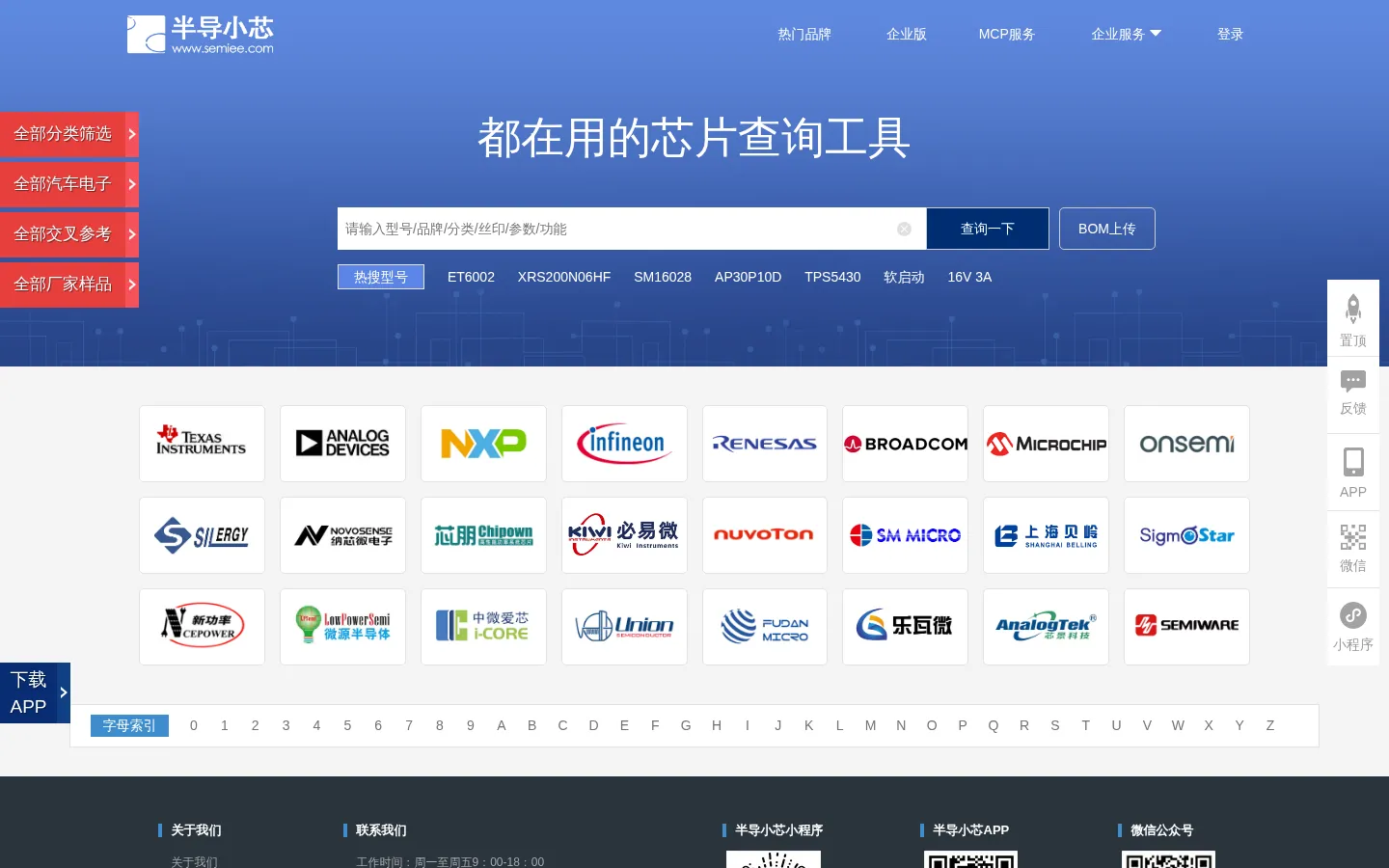Open the Nuvoton brand logo
Image resolution: width=1389 pixels, height=868 pixels.
765,535
